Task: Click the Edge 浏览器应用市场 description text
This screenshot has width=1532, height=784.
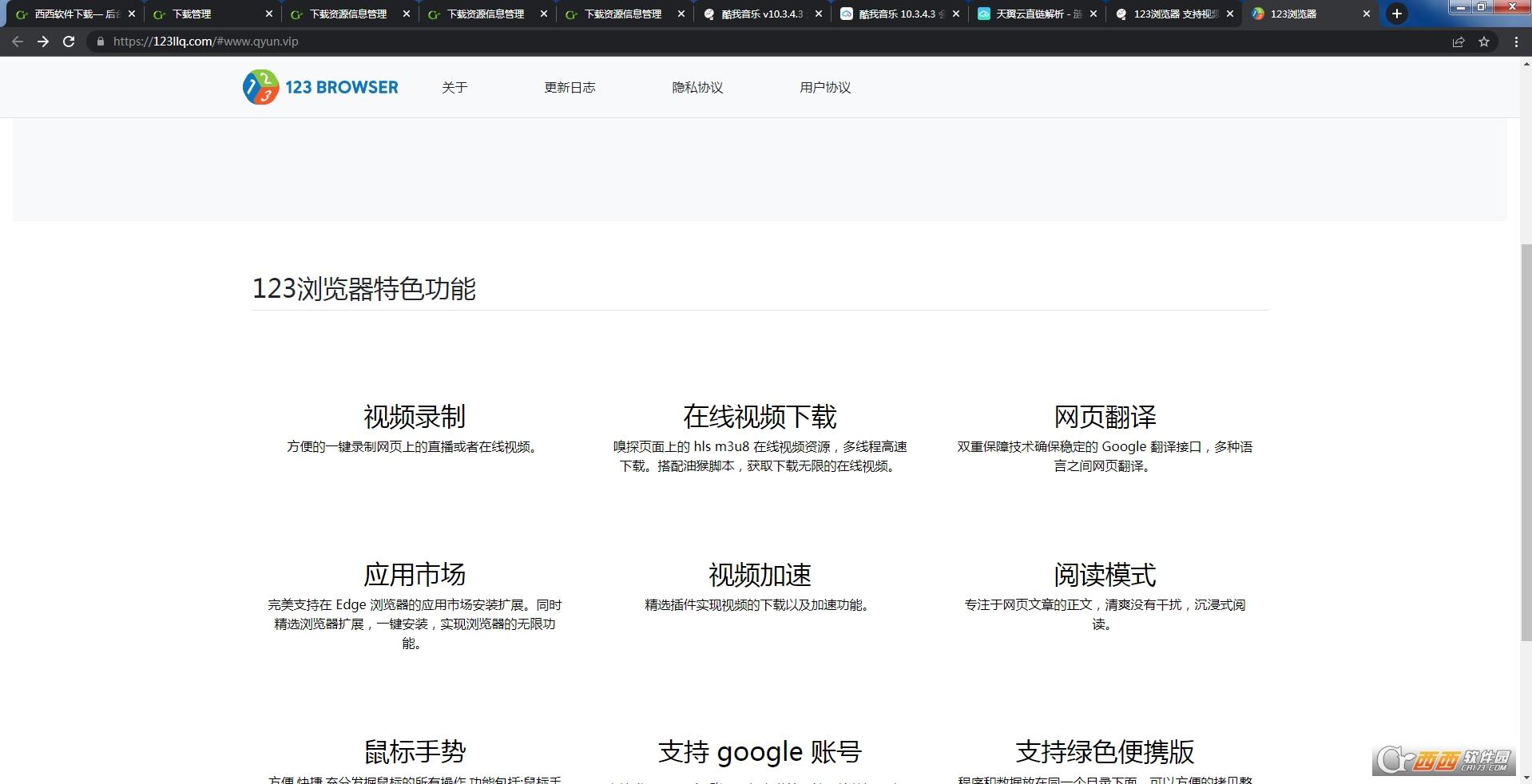Action: pos(415,624)
